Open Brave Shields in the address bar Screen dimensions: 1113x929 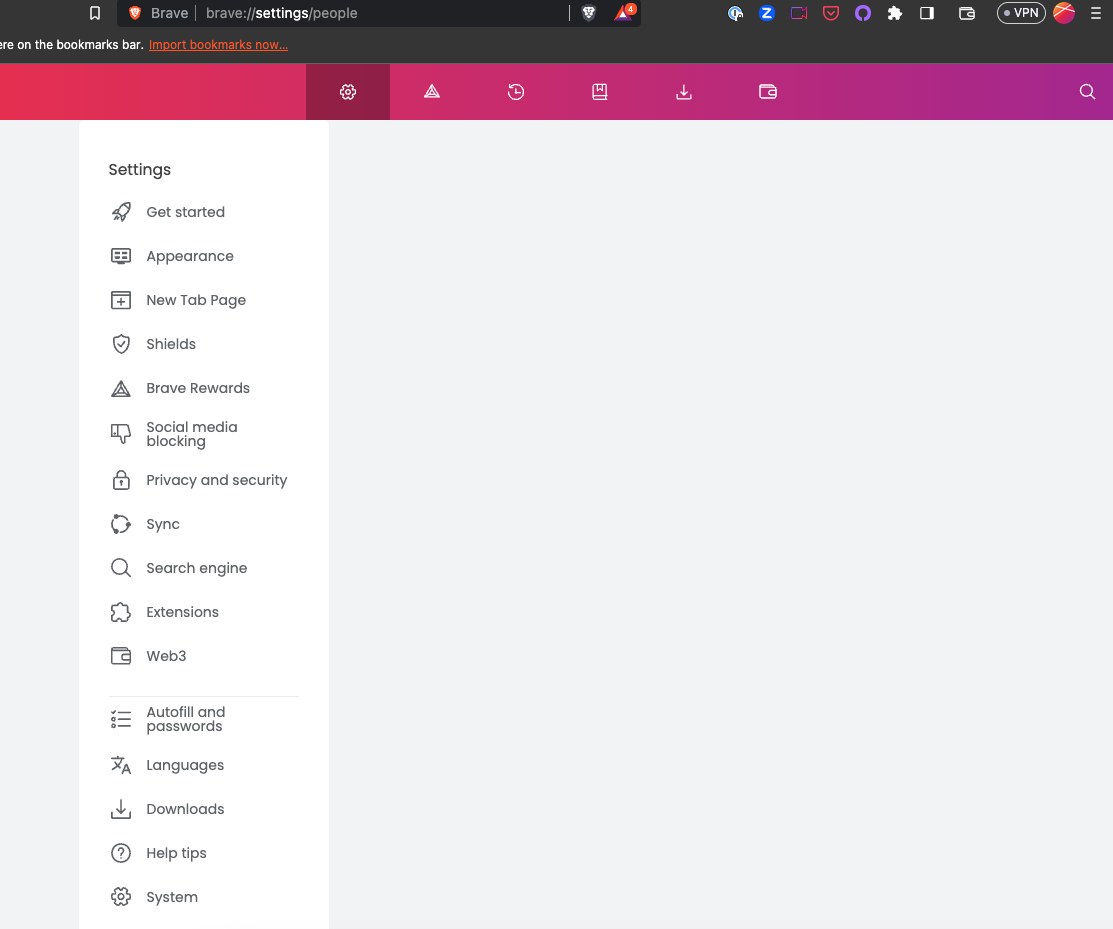click(x=589, y=13)
